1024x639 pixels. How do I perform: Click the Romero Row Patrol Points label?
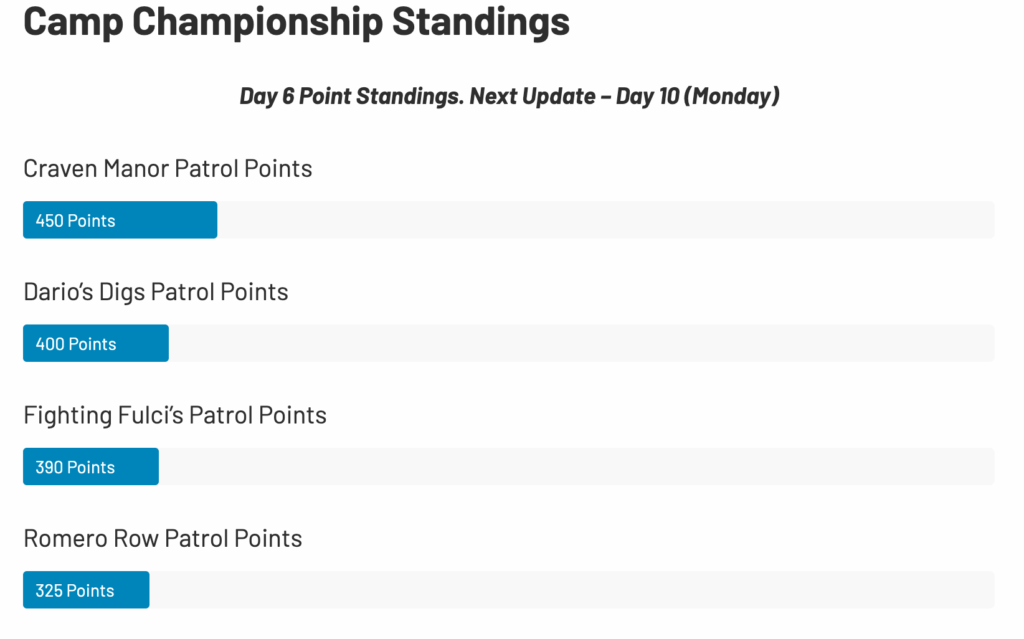[163, 538]
